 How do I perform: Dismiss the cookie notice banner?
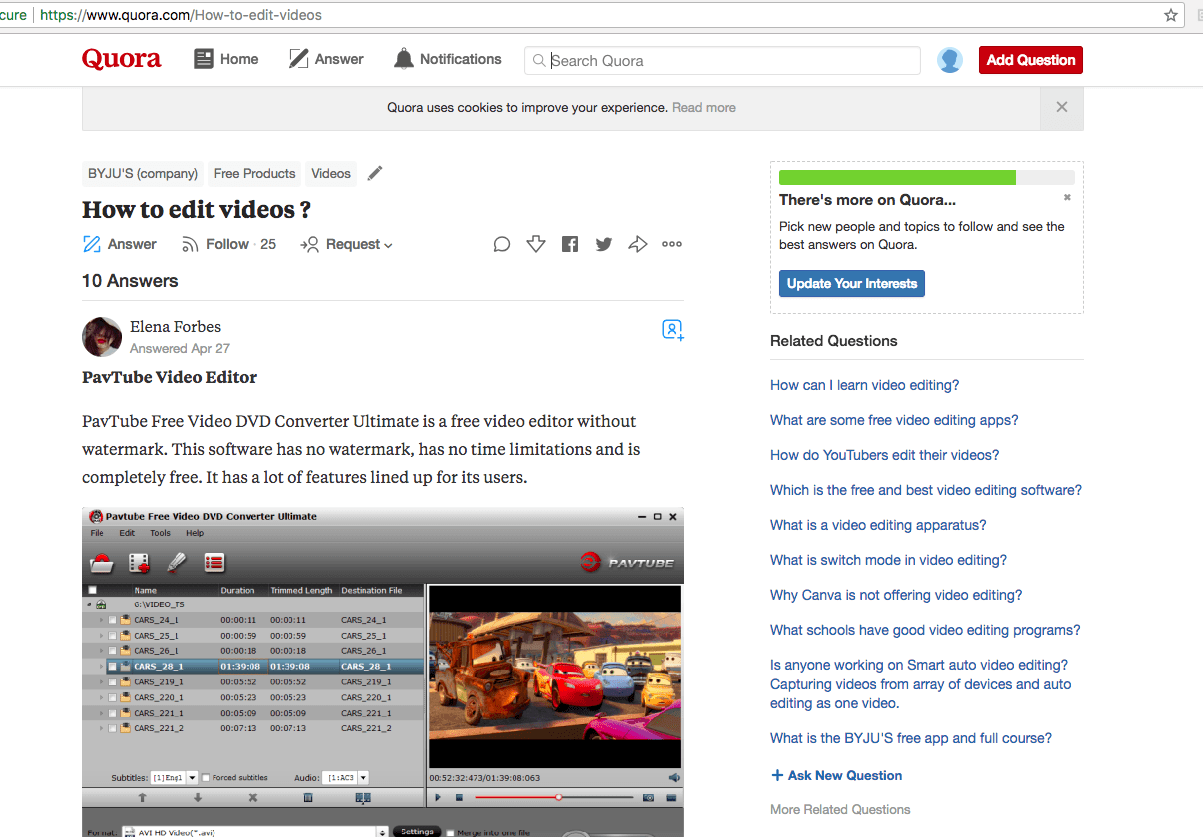tap(1062, 107)
